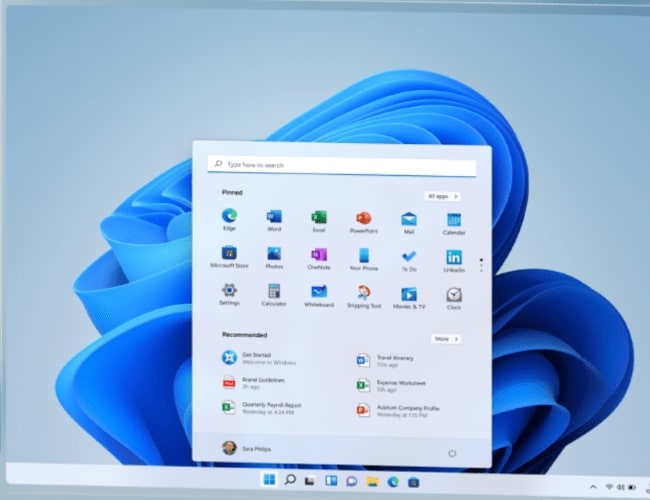Open the Edge pinned app
Image resolution: width=650 pixels, height=500 pixels.
pyautogui.click(x=229, y=220)
